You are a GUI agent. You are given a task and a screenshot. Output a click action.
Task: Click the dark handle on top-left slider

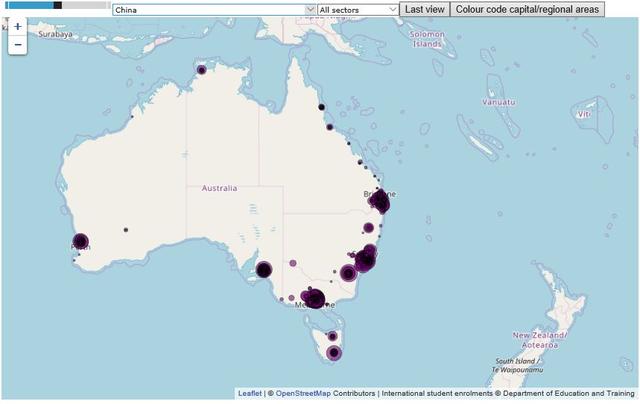(58, 5)
